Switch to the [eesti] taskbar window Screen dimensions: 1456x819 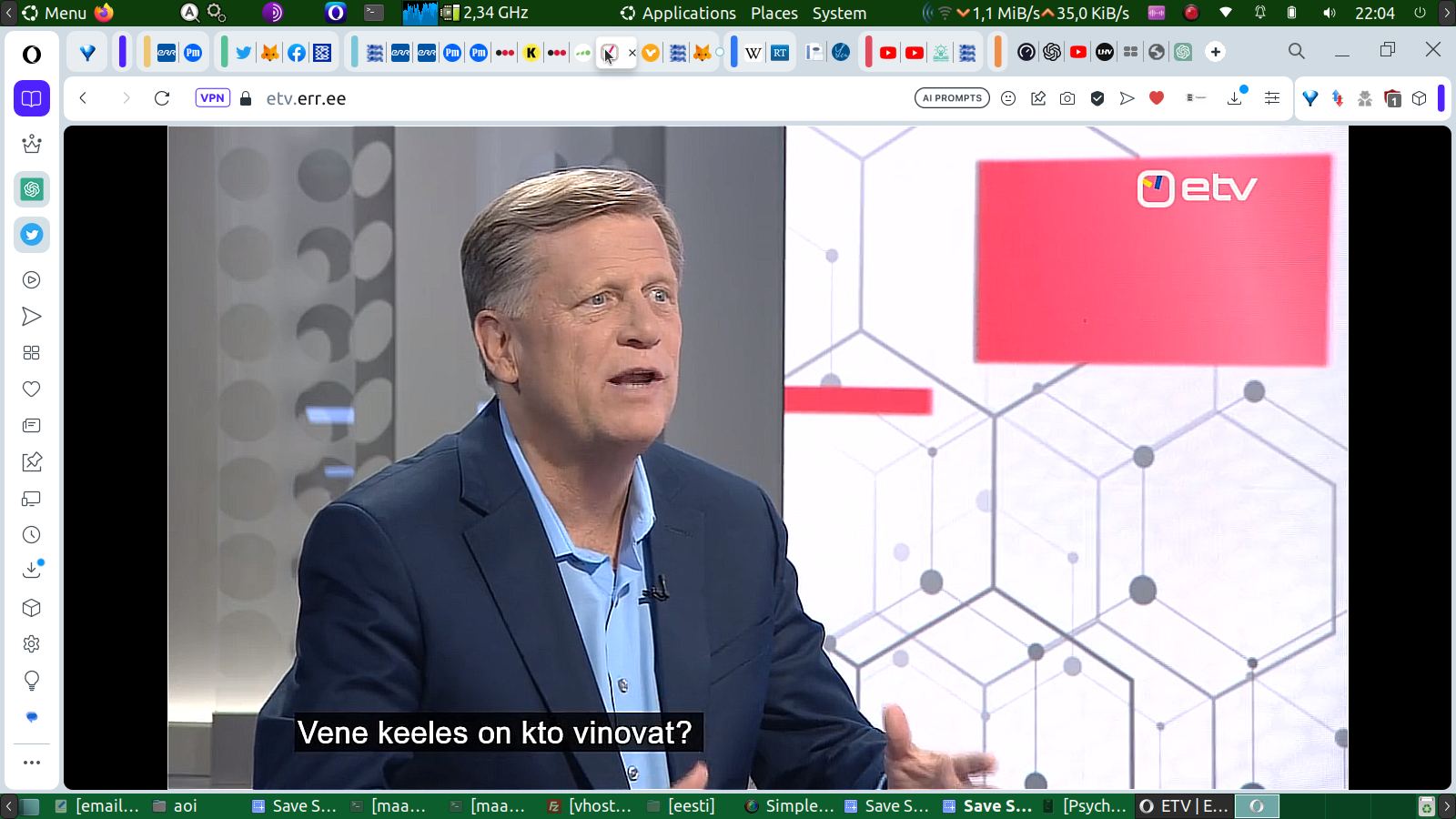point(689,805)
